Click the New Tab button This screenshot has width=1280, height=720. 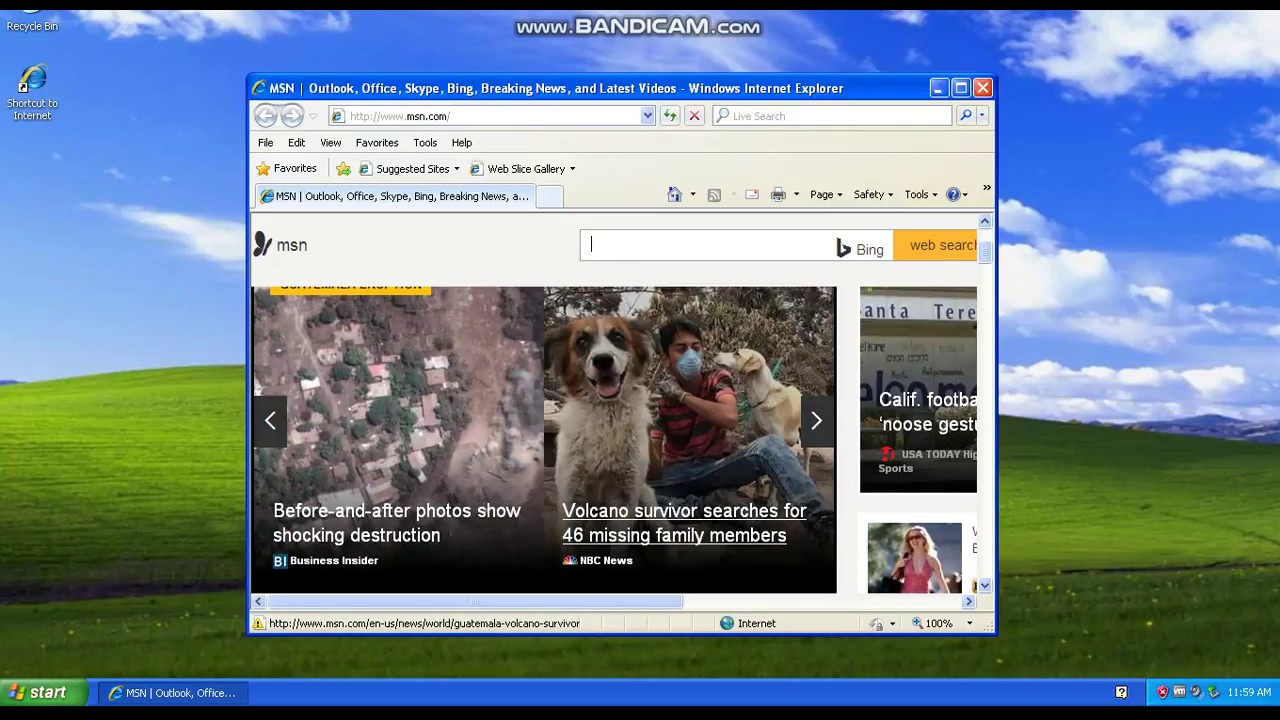(550, 196)
